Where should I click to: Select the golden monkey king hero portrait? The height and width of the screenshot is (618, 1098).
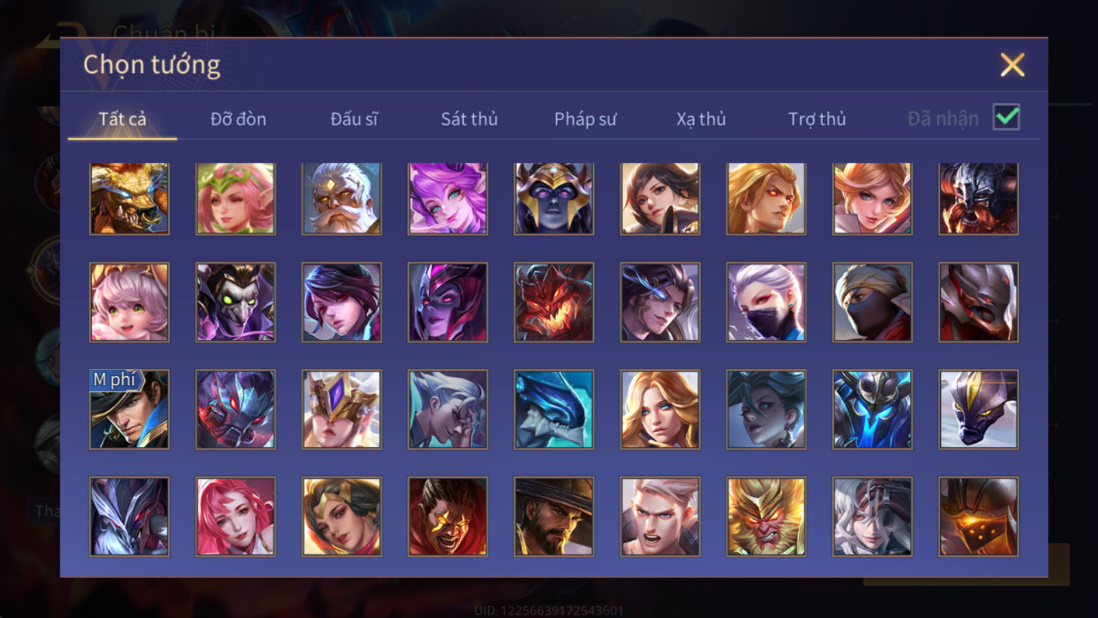(x=766, y=517)
